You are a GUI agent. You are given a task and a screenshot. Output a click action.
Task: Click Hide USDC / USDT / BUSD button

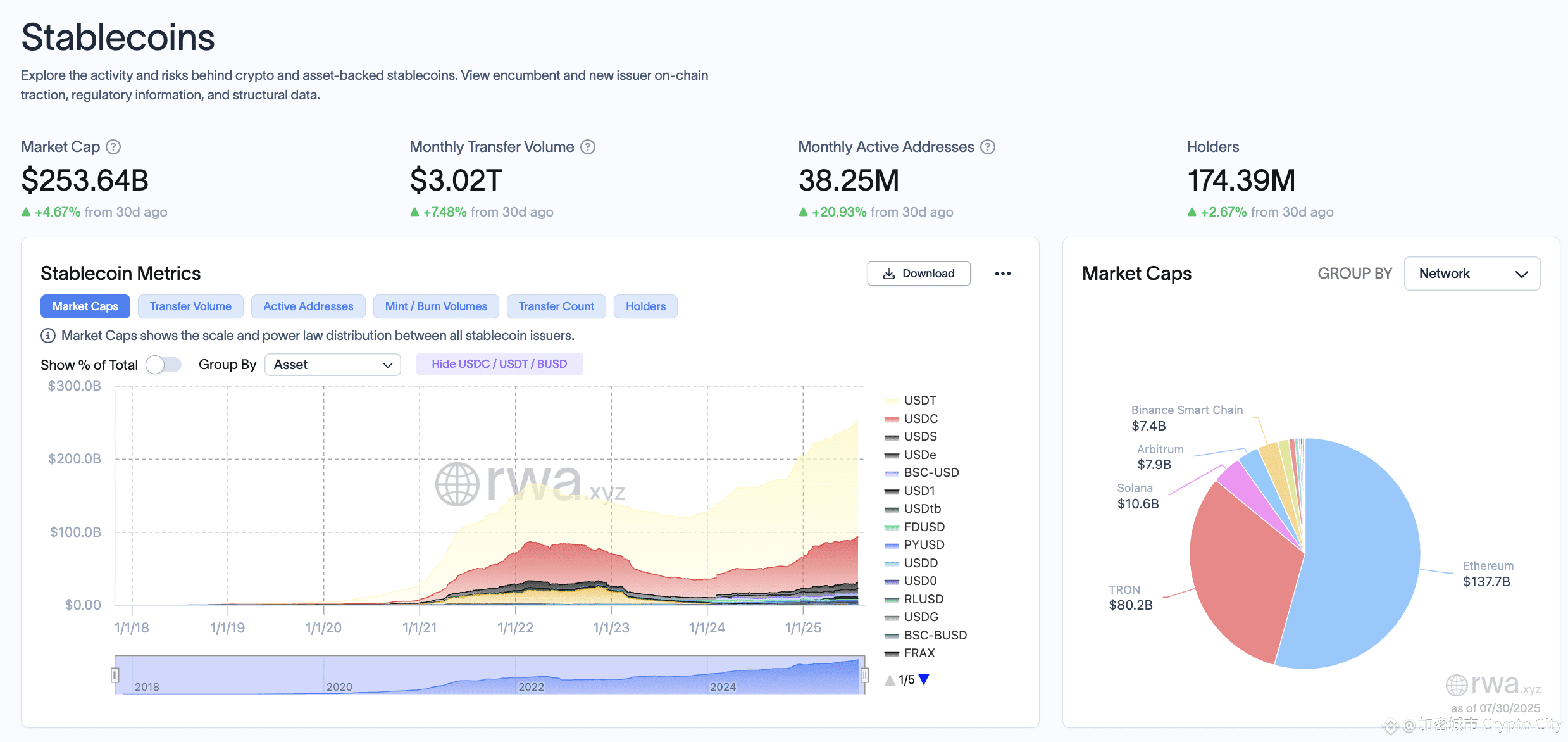(499, 364)
